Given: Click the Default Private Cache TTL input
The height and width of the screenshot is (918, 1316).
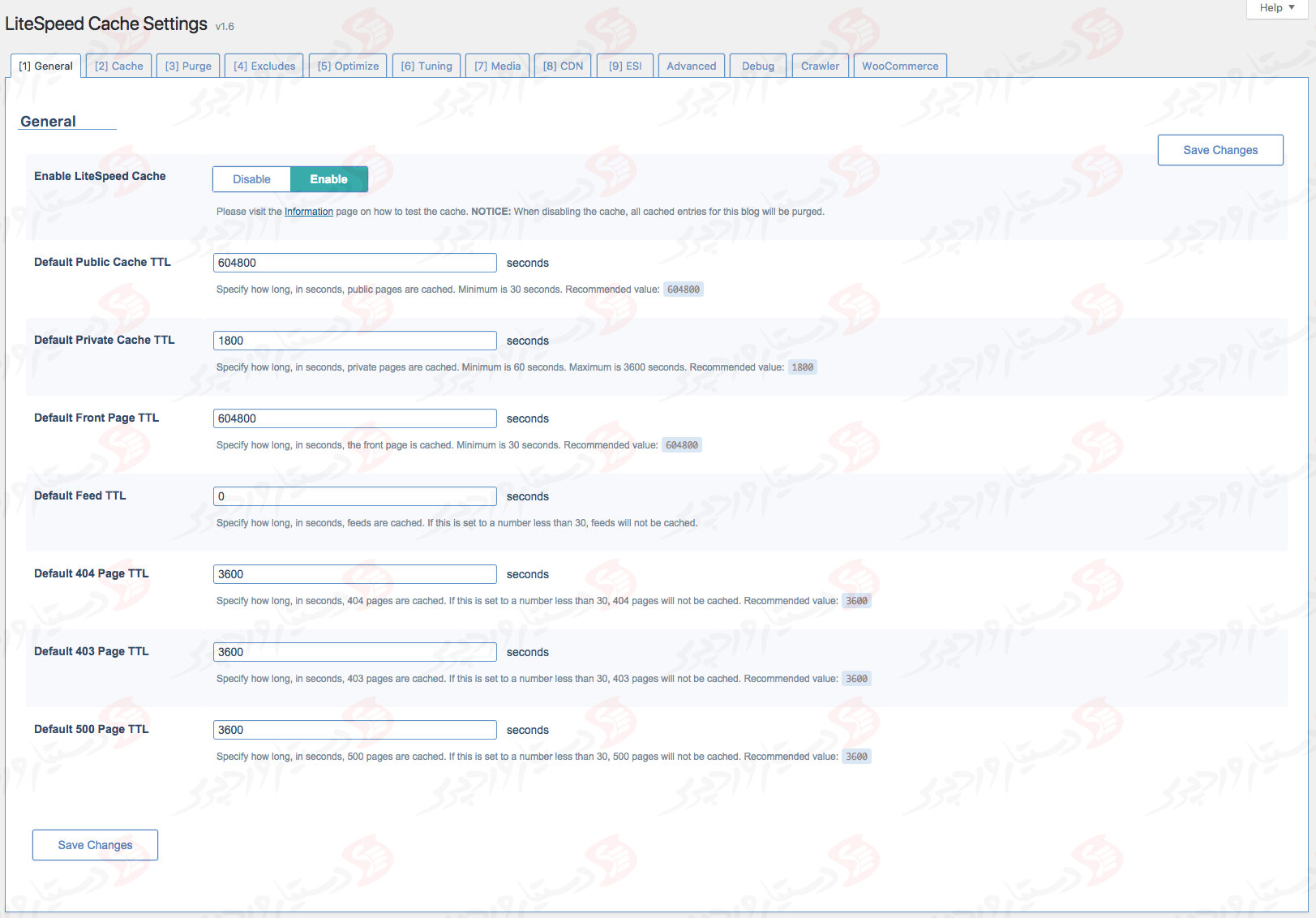Looking at the screenshot, I should [x=354, y=341].
